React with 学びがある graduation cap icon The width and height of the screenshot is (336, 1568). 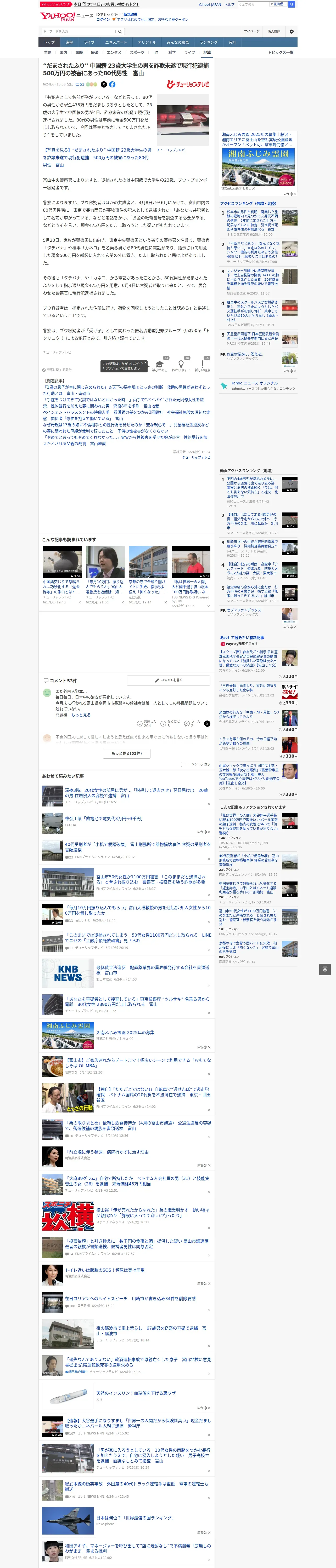(160, 364)
